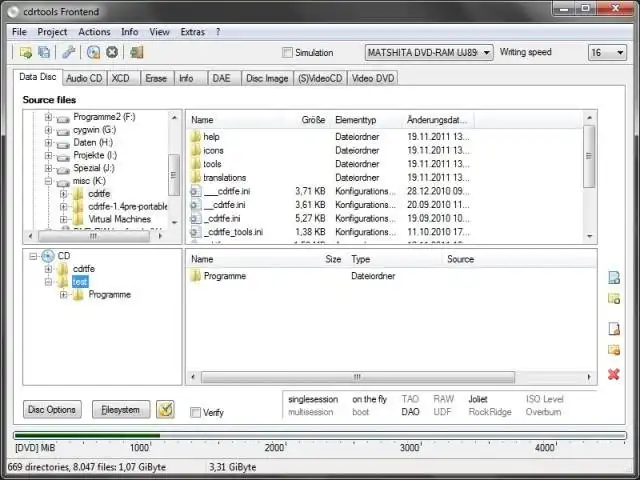The width and height of the screenshot is (640, 480).
Task: Click the source file list vertical scrollbar
Action: [x=589, y=177]
